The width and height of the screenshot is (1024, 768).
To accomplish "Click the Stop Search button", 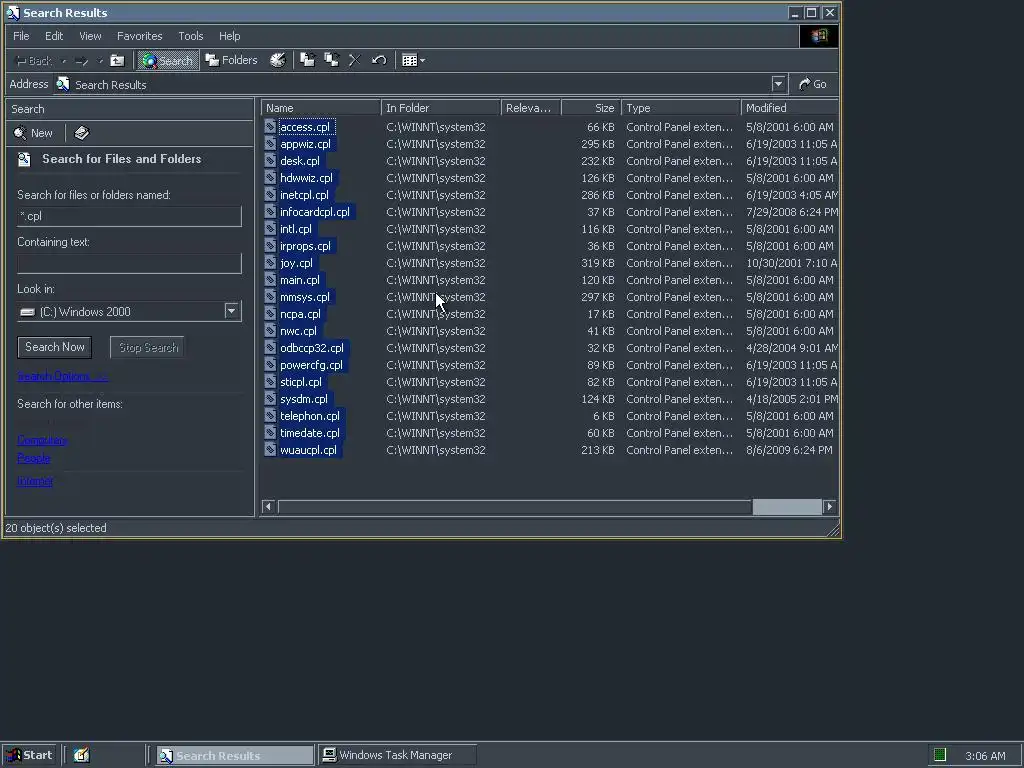I will tap(148, 347).
